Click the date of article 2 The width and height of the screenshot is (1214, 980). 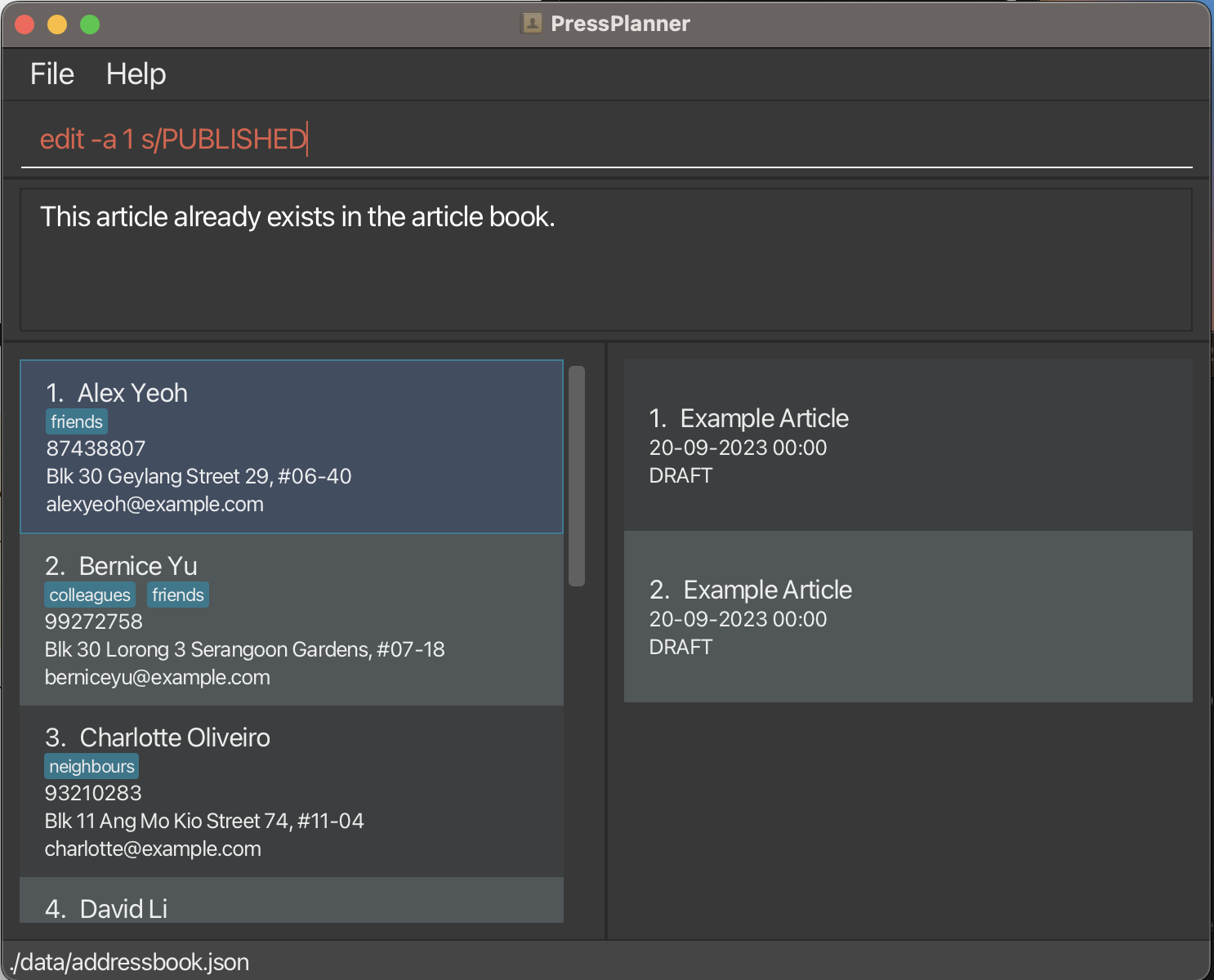tap(738, 619)
